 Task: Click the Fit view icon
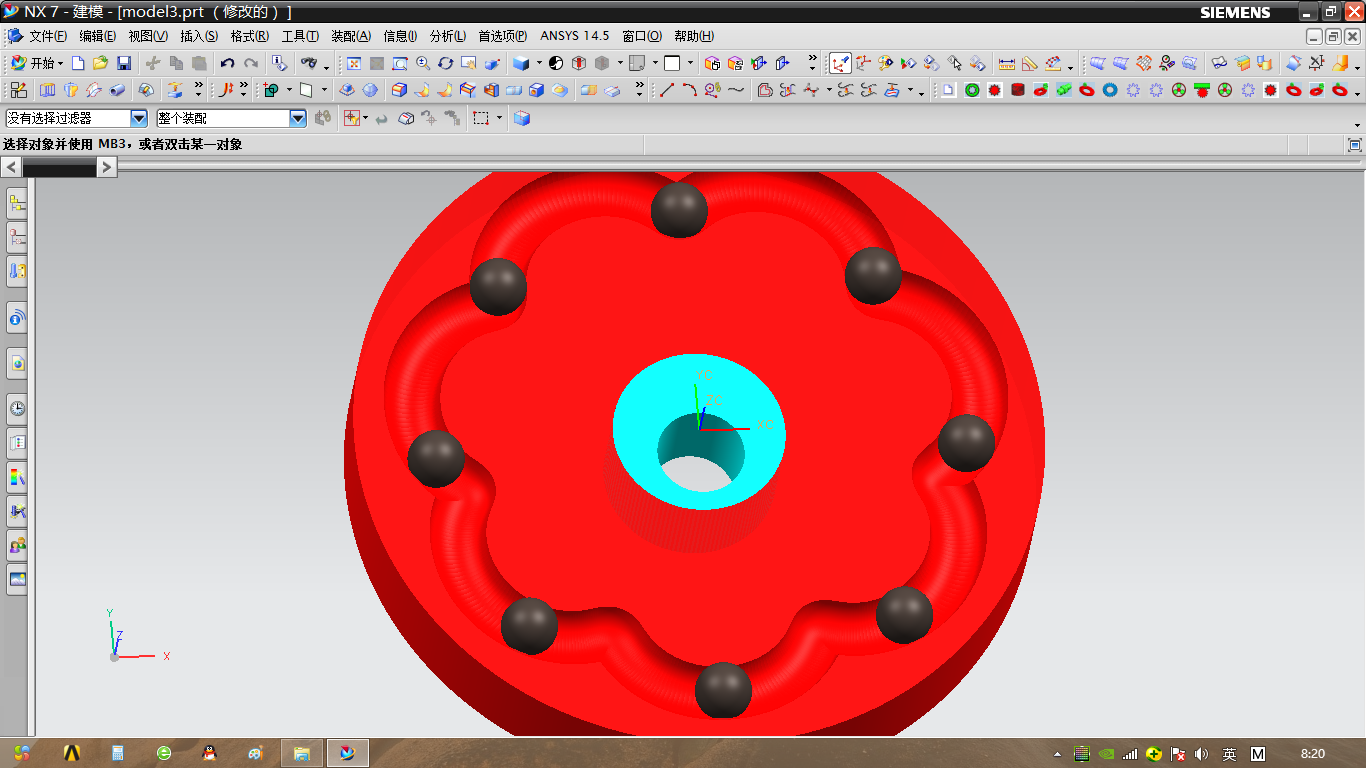(354, 63)
